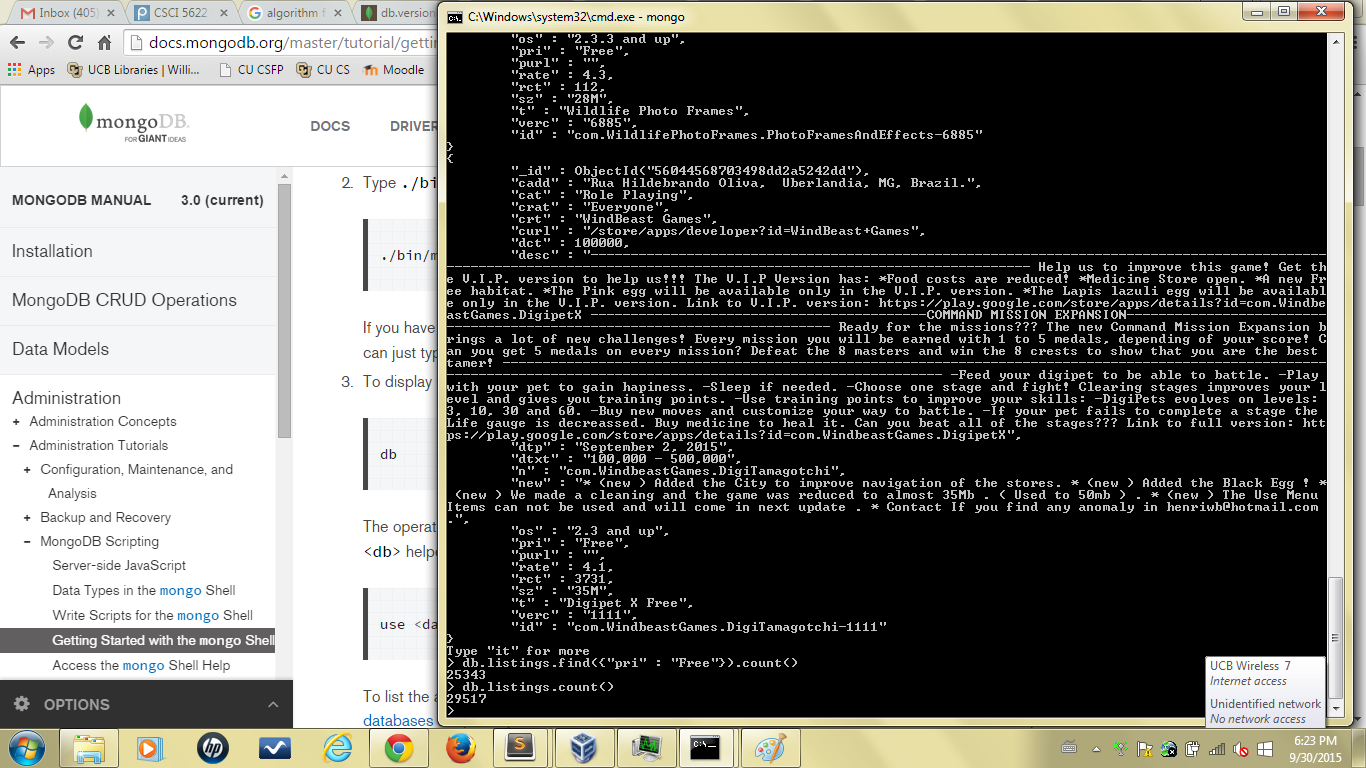Launch Internet Explorer from taskbar
The height and width of the screenshot is (768, 1366).
337,748
